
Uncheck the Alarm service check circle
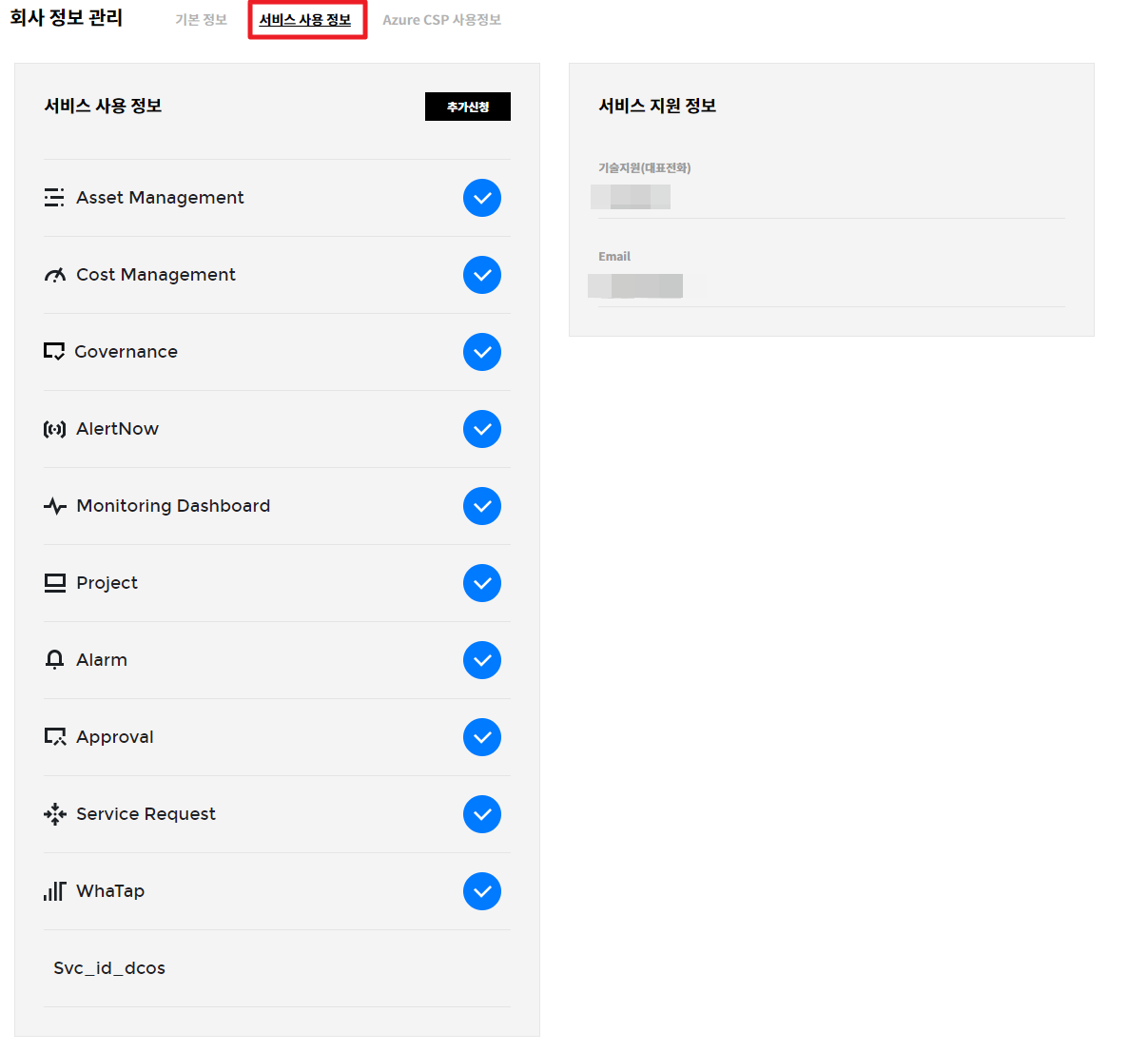(482, 660)
